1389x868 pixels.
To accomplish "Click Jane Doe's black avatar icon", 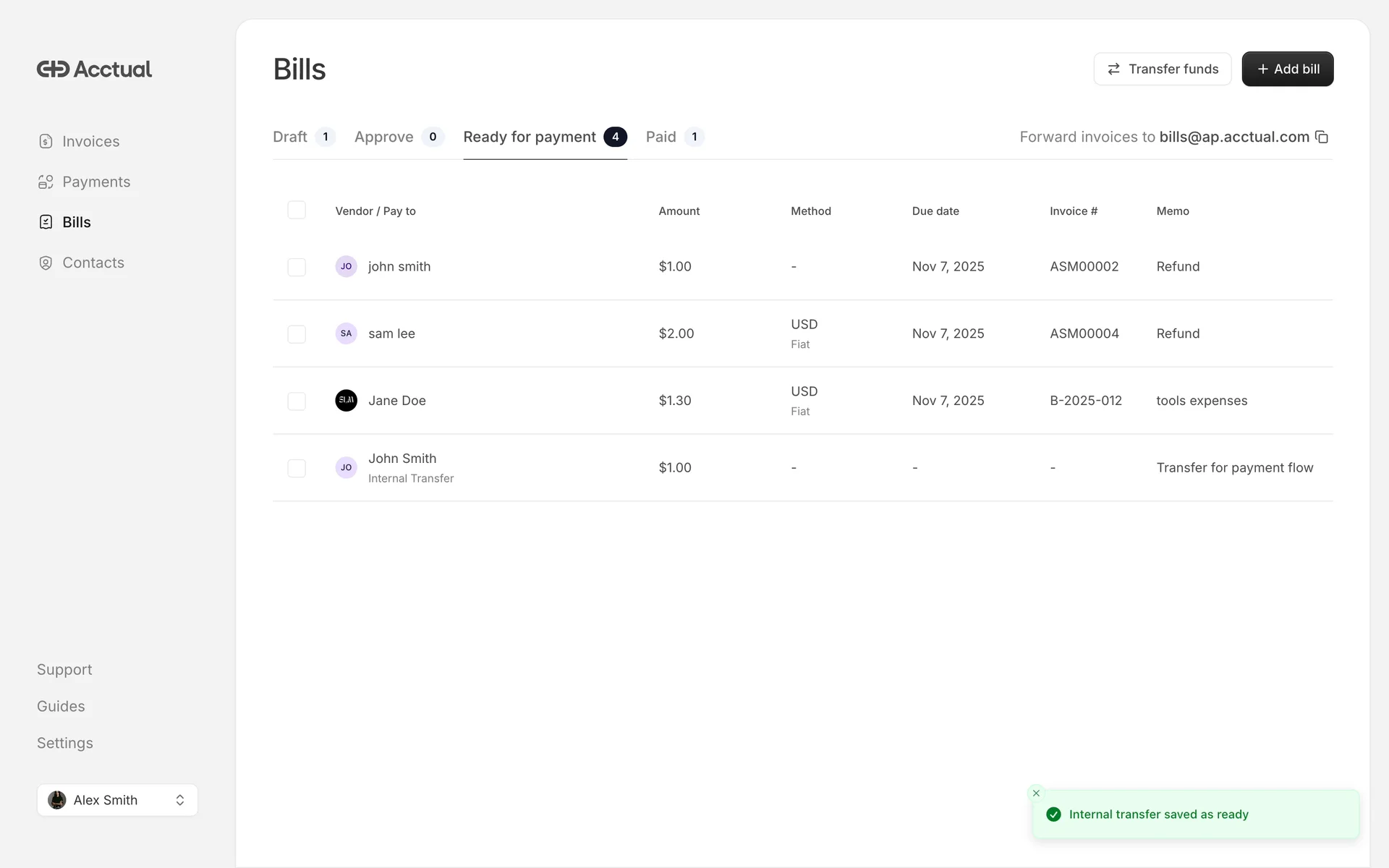I will [346, 401].
